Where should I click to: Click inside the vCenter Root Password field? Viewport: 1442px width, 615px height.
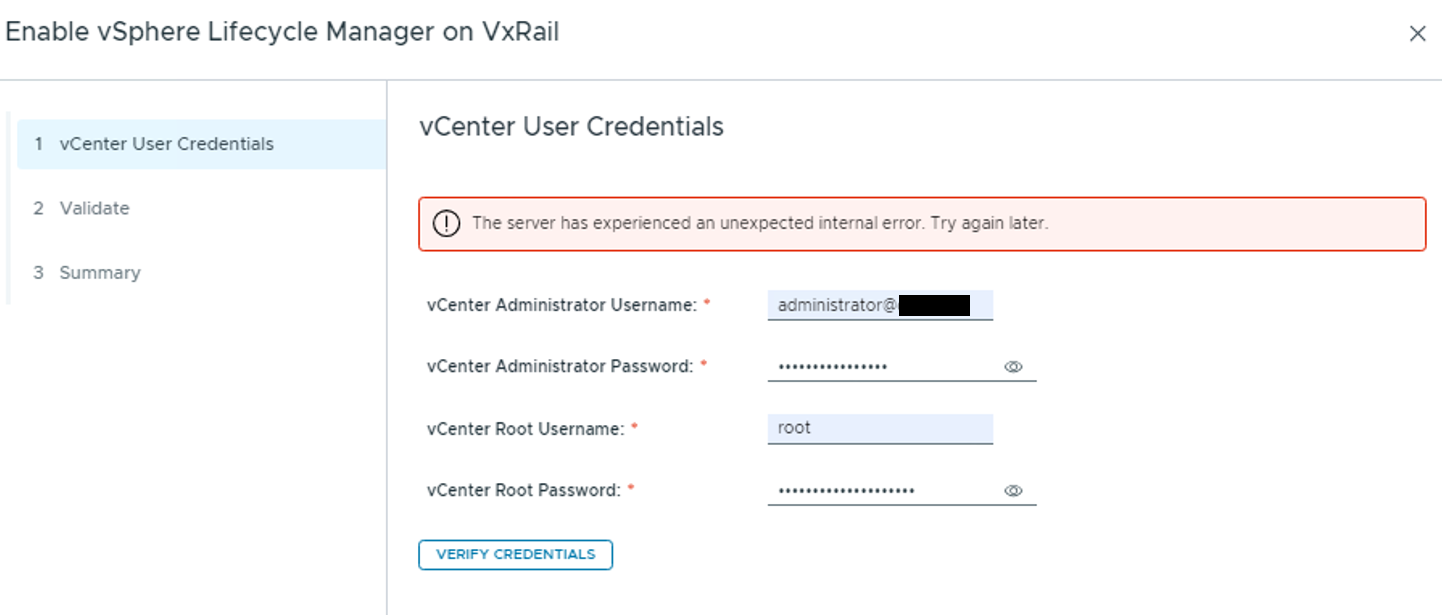pos(880,490)
